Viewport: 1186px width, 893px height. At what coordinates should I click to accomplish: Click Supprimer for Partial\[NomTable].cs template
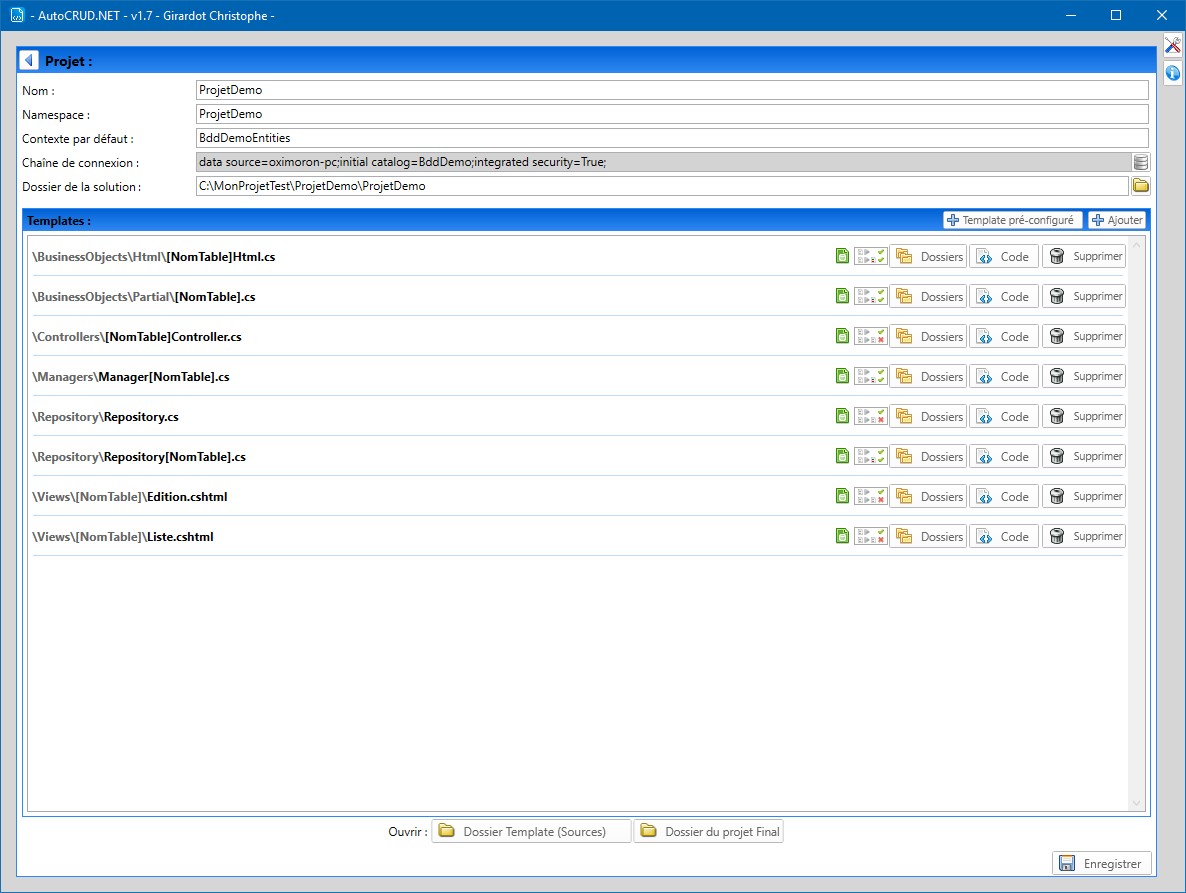[x=1084, y=296]
